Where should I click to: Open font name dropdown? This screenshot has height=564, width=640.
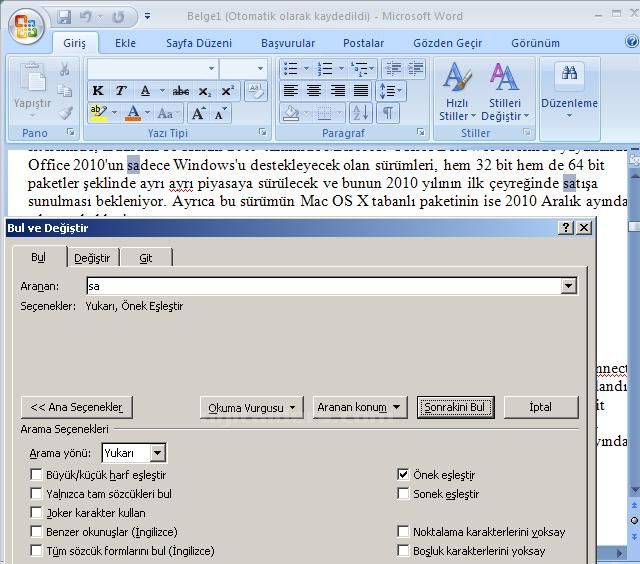(x=211, y=69)
